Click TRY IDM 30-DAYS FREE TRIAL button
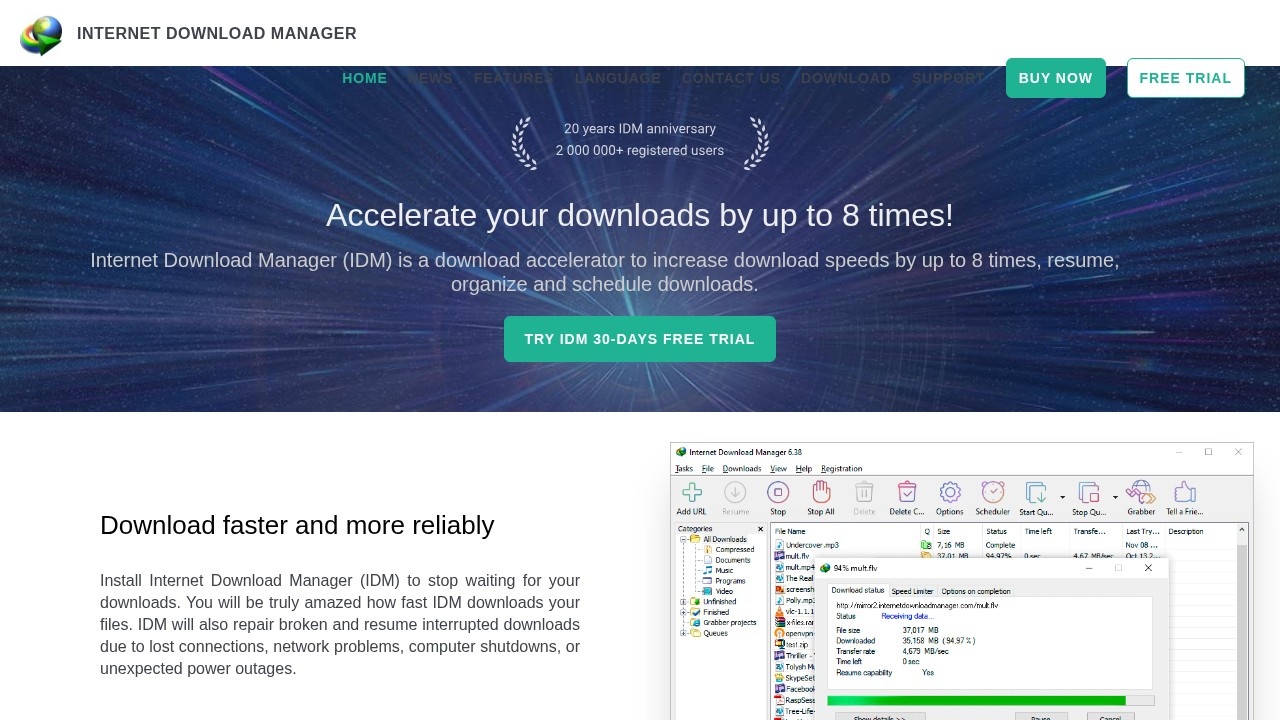Screen dimensions: 1280x720 (639, 338)
